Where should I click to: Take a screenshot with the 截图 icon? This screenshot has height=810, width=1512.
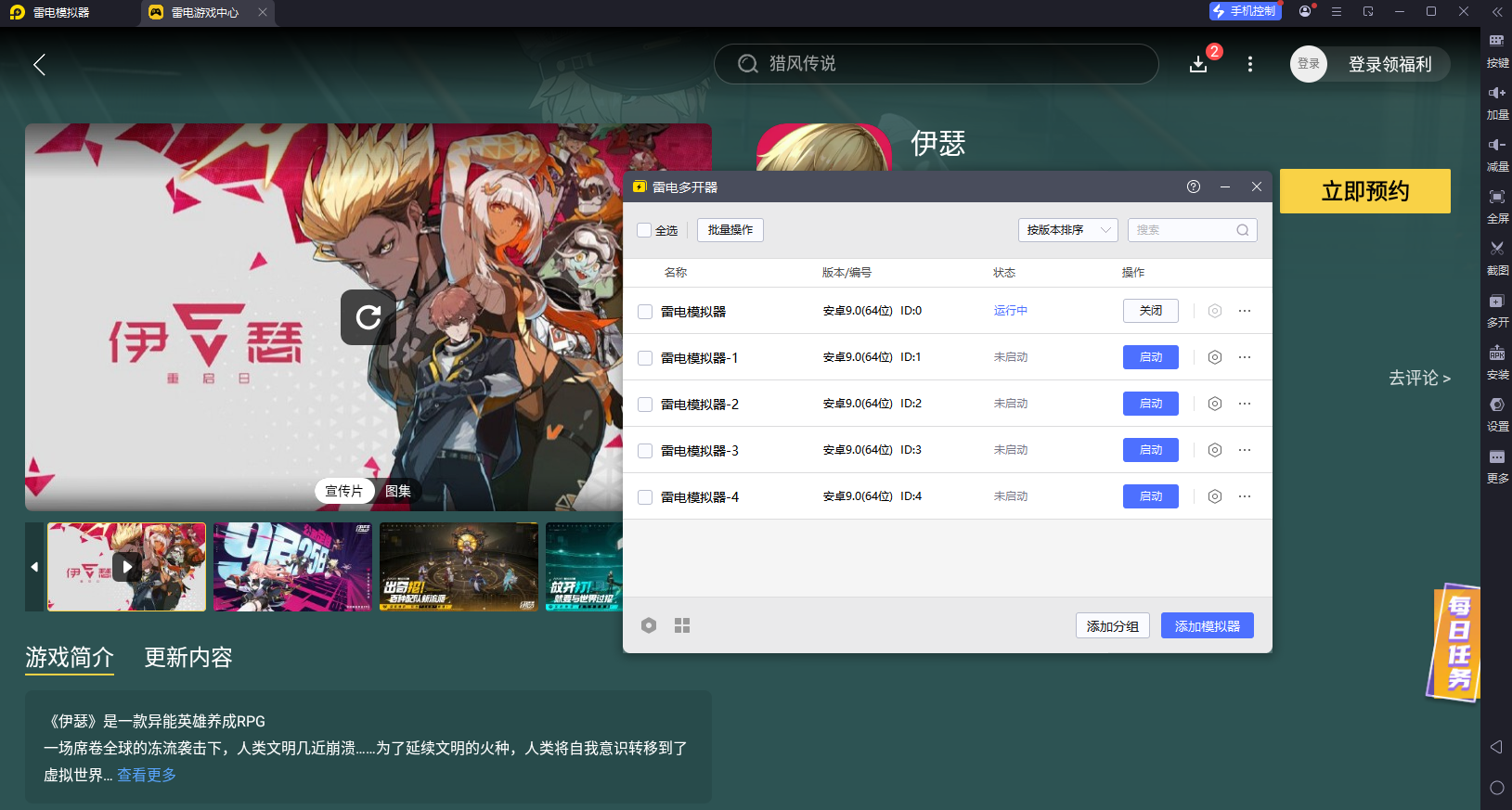point(1497,258)
